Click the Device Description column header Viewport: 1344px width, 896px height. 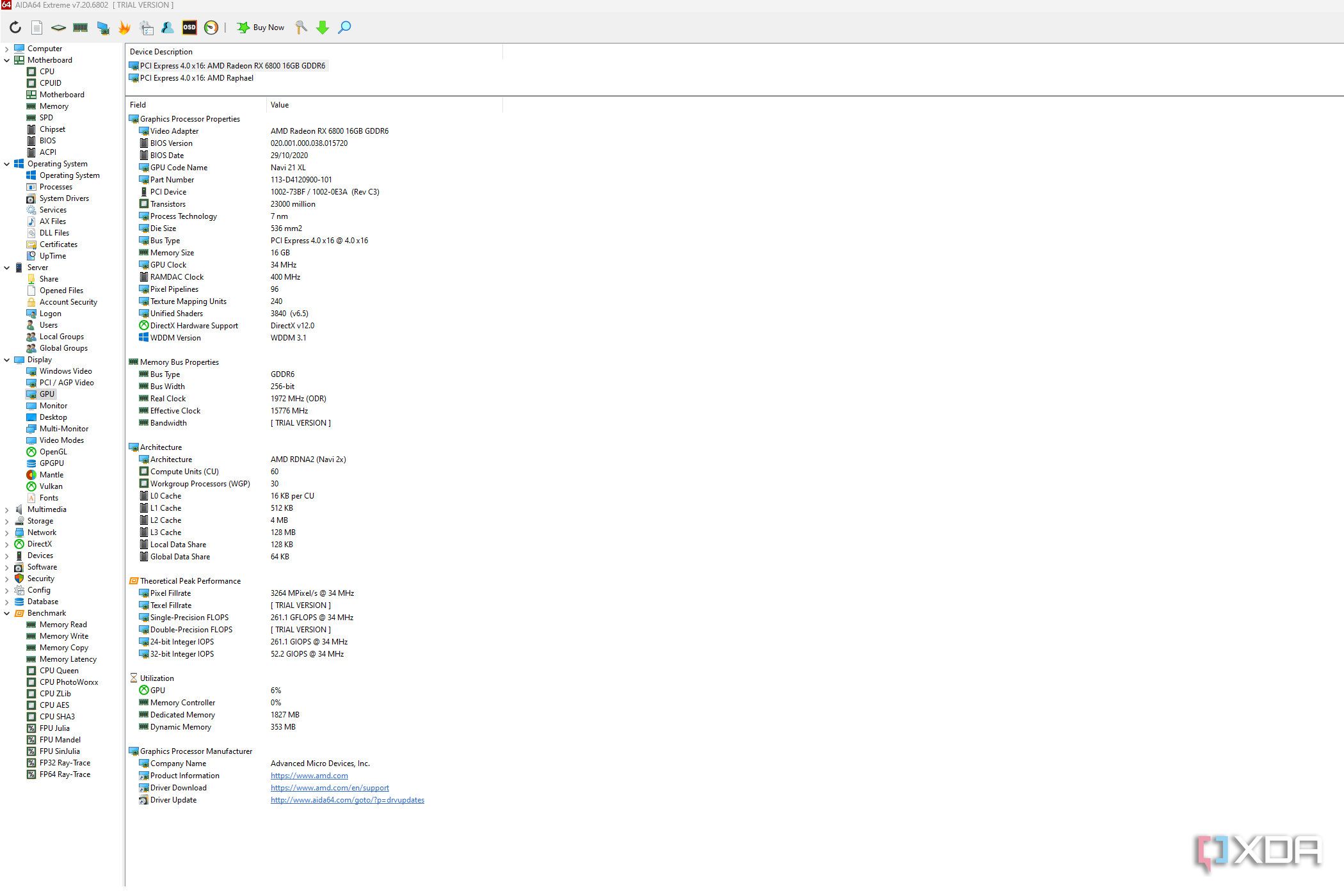314,52
